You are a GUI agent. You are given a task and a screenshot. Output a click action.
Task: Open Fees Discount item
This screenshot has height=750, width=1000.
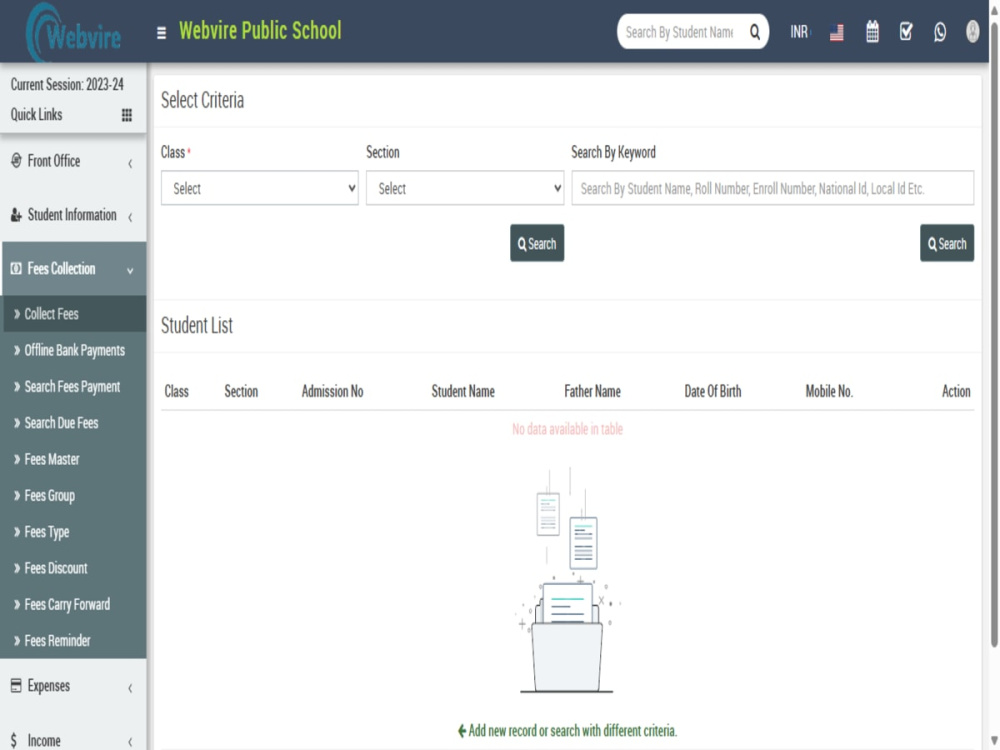[x=73, y=568]
